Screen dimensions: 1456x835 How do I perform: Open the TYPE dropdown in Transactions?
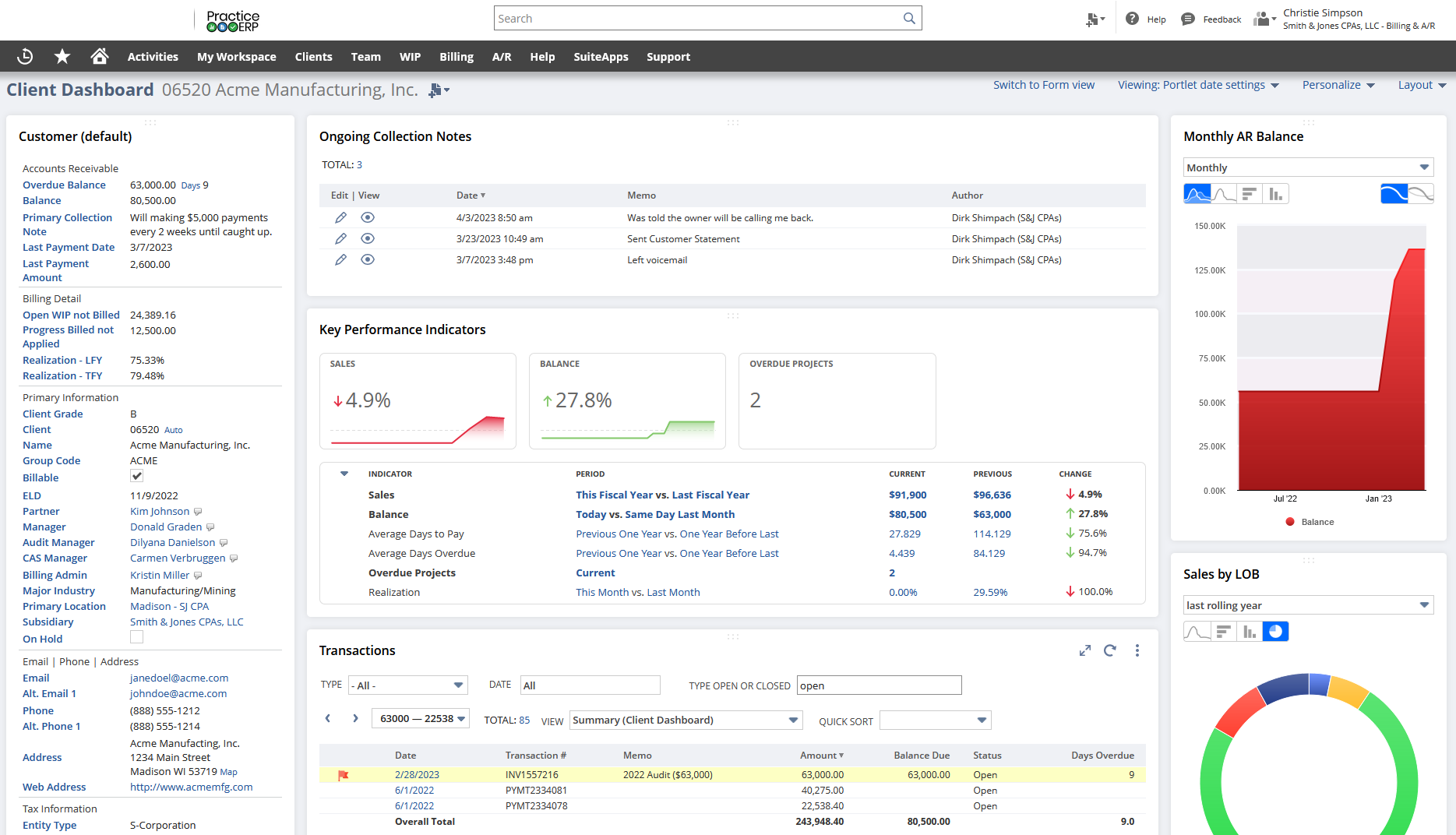(407, 685)
